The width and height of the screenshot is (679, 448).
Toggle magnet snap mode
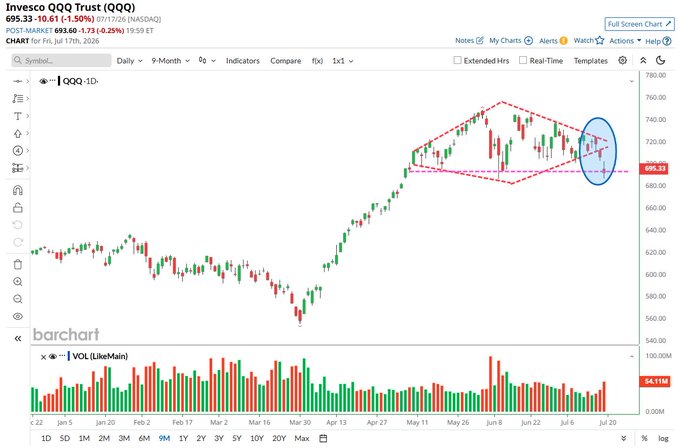point(18,190)
